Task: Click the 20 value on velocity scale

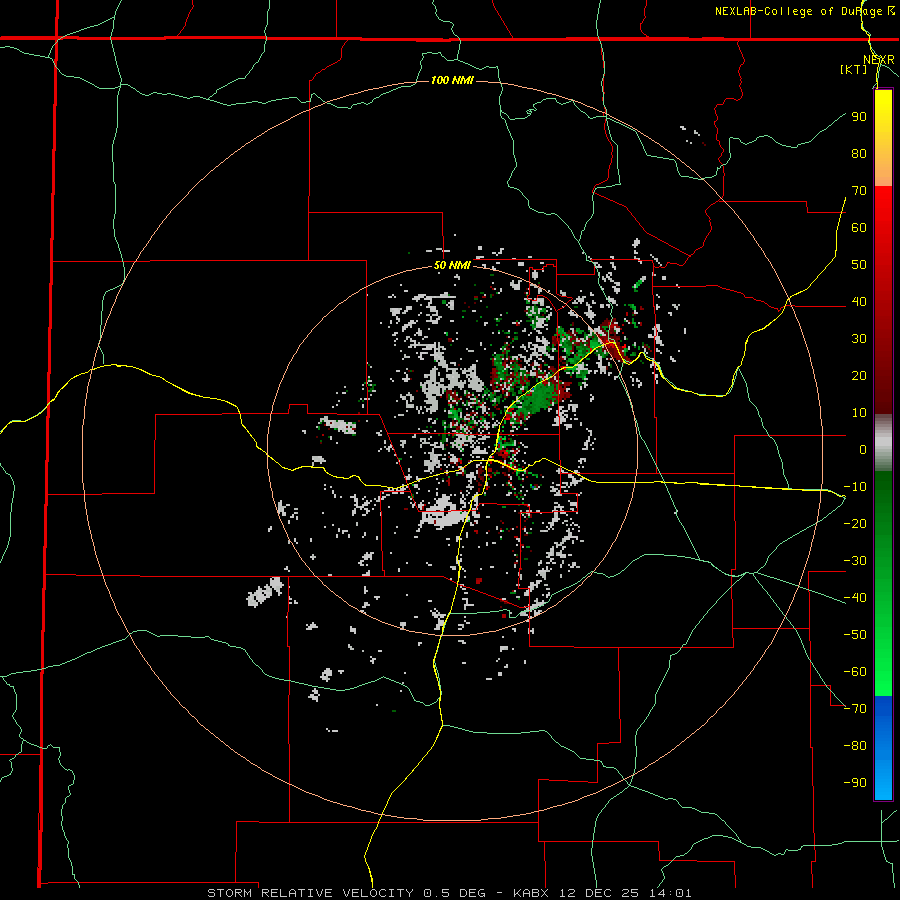Action: (859, 375)
